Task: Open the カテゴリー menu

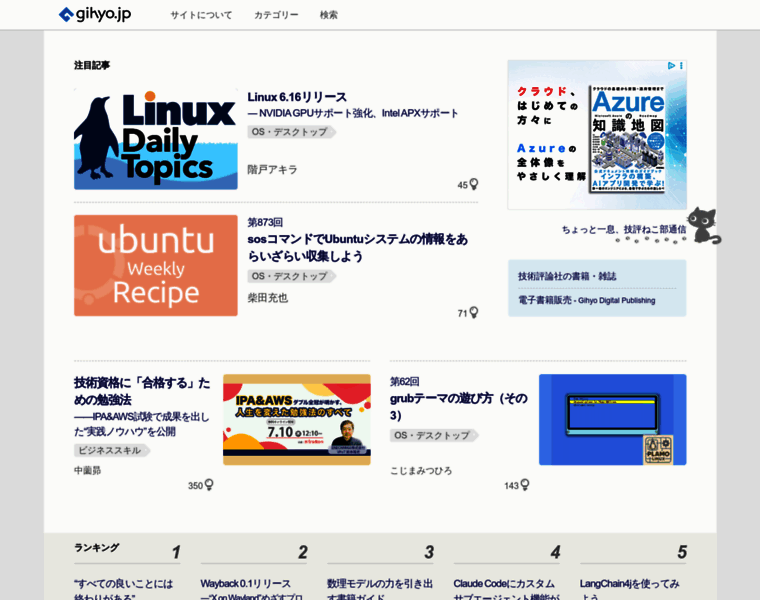Action: click(276, 15)
